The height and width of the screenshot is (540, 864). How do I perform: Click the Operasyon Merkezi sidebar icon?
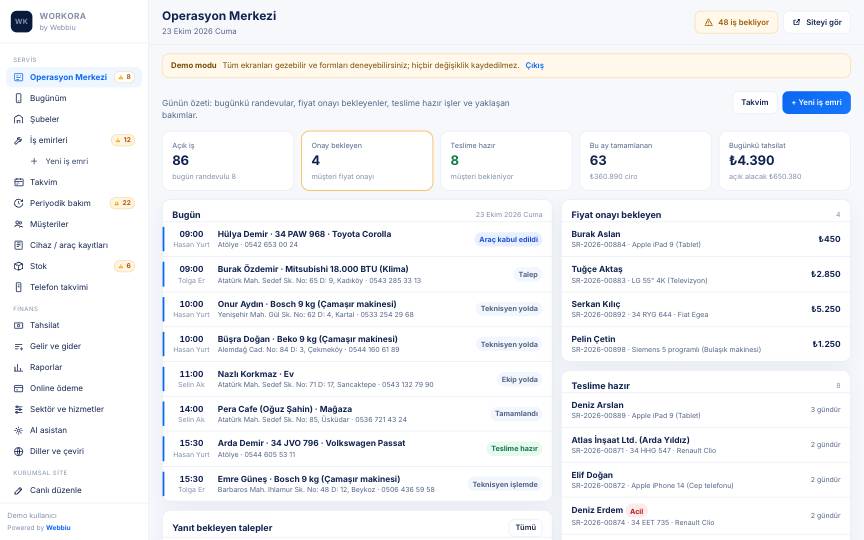(x=18, y=77)
